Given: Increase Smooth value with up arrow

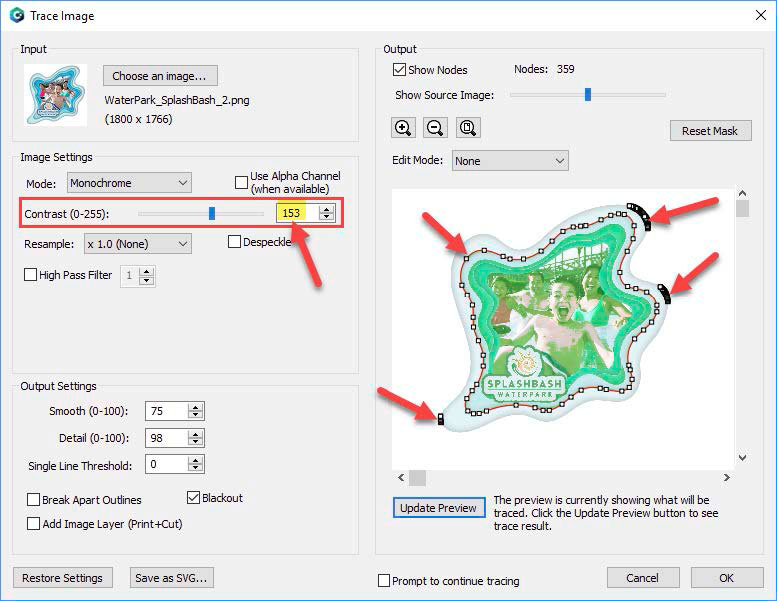Looking at the screenshot, I should click(x=196, y=408).
